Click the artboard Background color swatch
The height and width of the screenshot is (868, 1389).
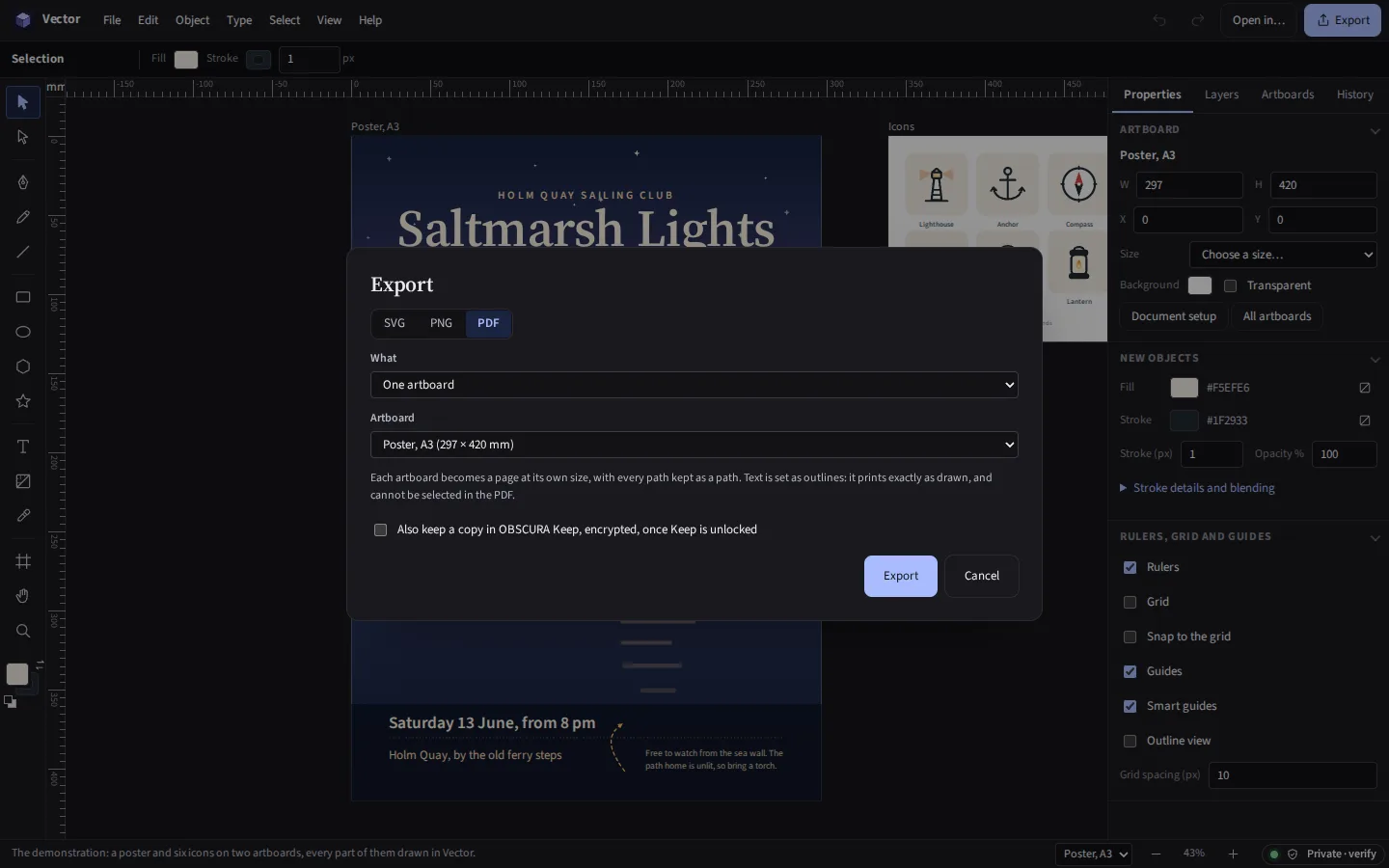[x=1200, y=285]
